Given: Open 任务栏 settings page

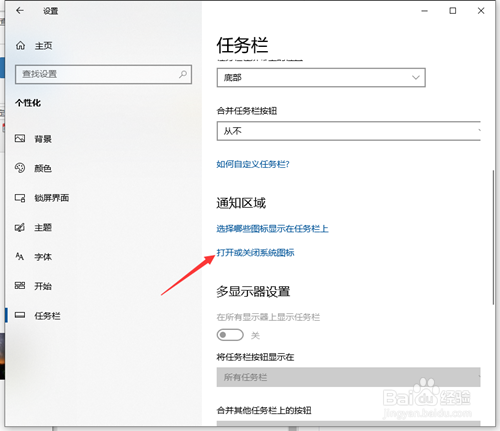Looking at the screenshot, I should [x=47, y=315].
